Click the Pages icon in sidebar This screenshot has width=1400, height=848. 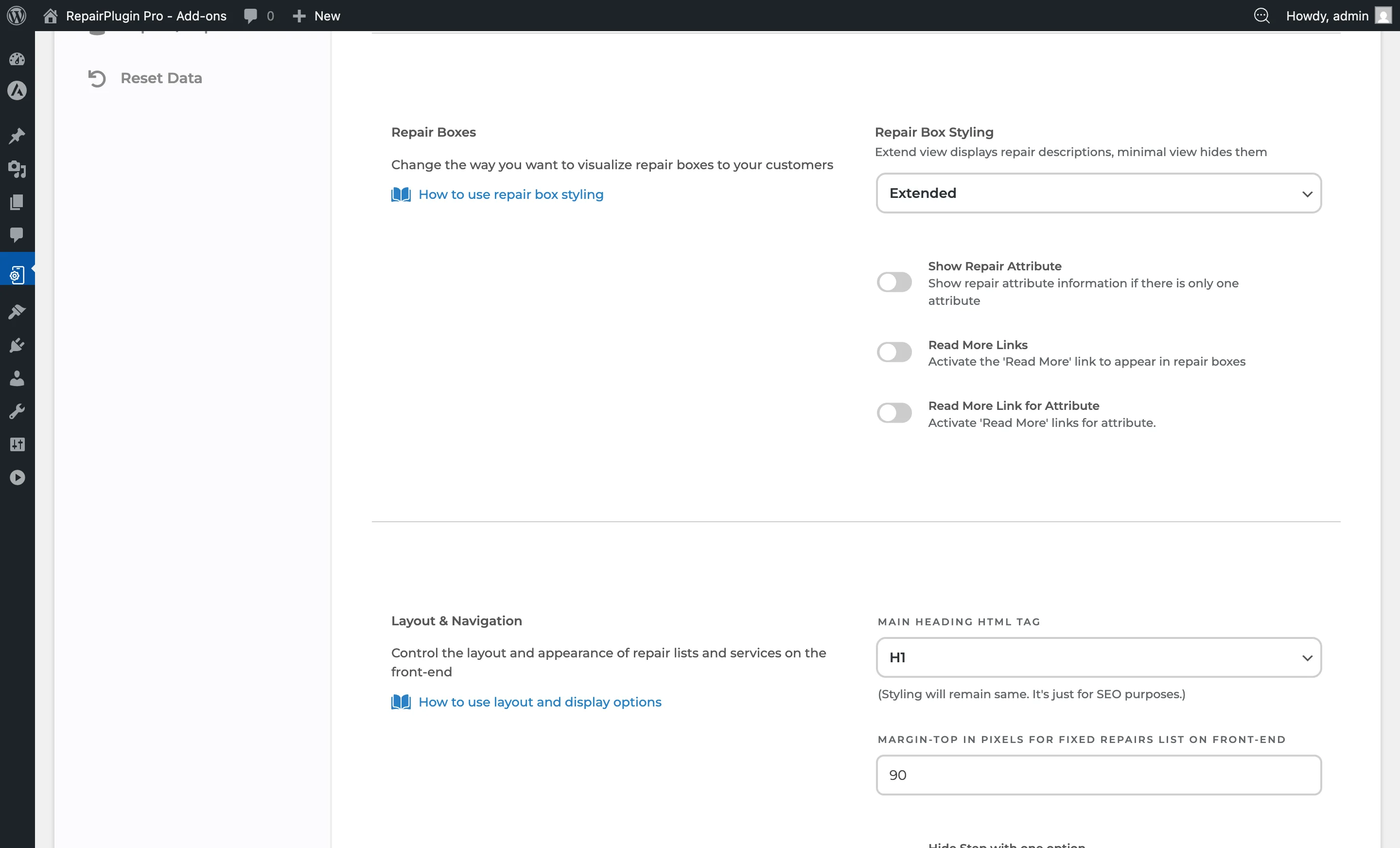pos(17,202)
